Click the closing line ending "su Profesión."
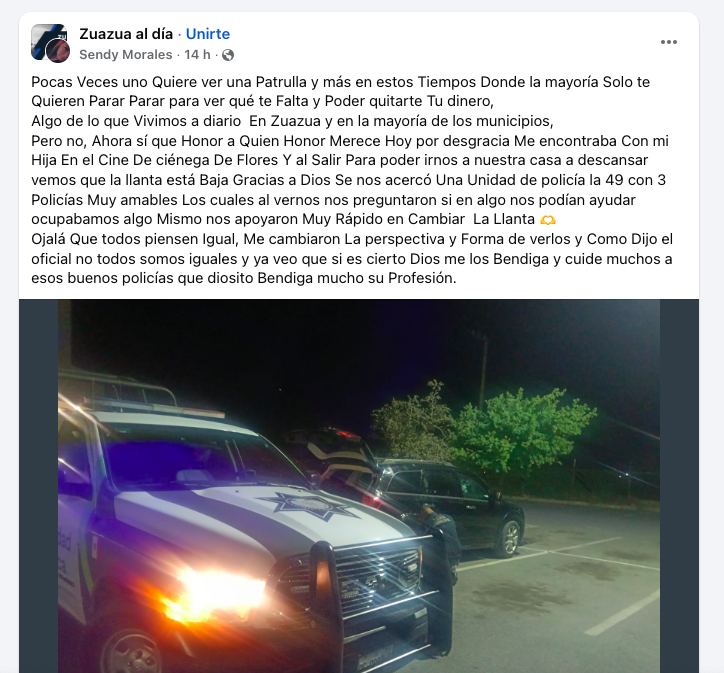 pyautogui.click(x=244, y=278)
